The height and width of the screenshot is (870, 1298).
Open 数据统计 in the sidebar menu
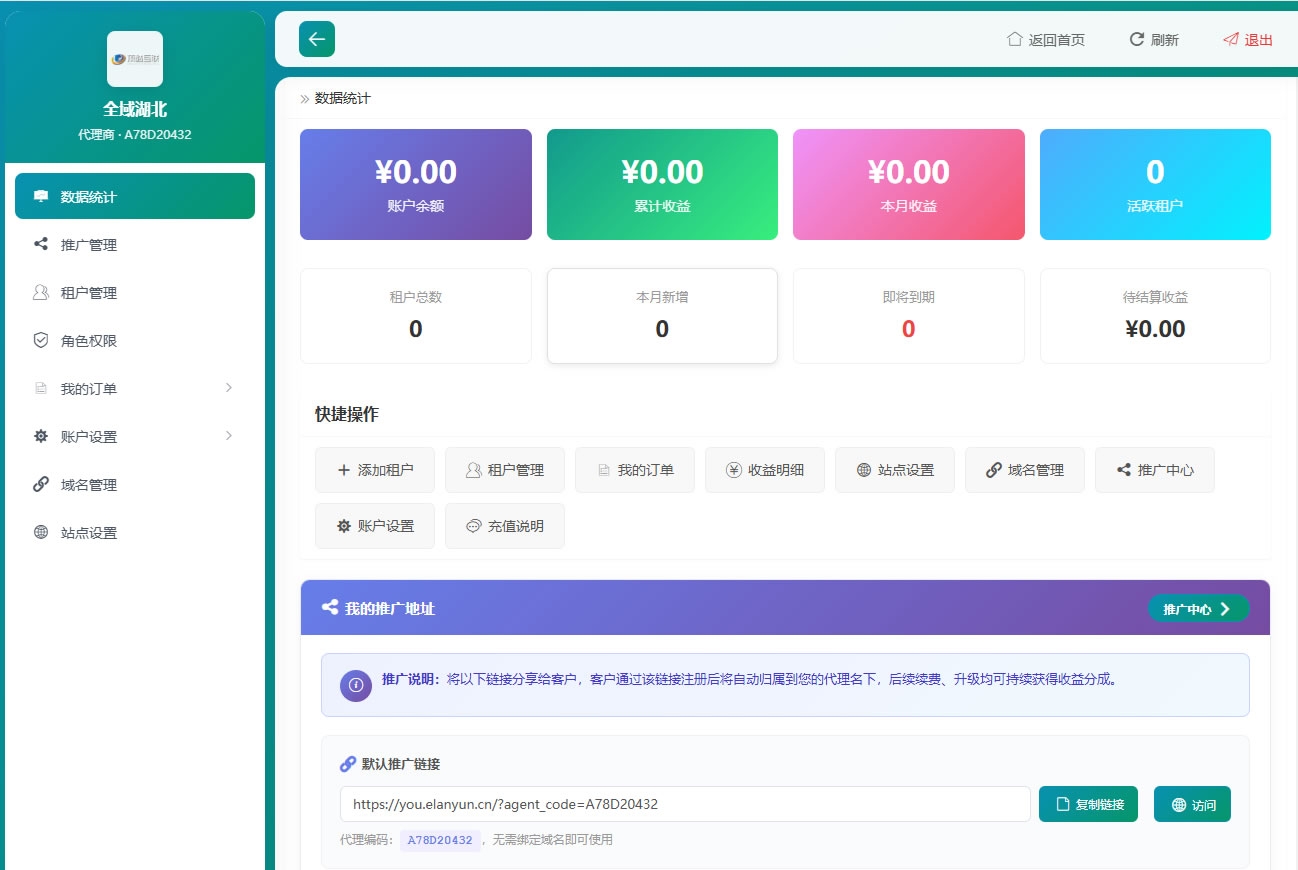[135, 196]
